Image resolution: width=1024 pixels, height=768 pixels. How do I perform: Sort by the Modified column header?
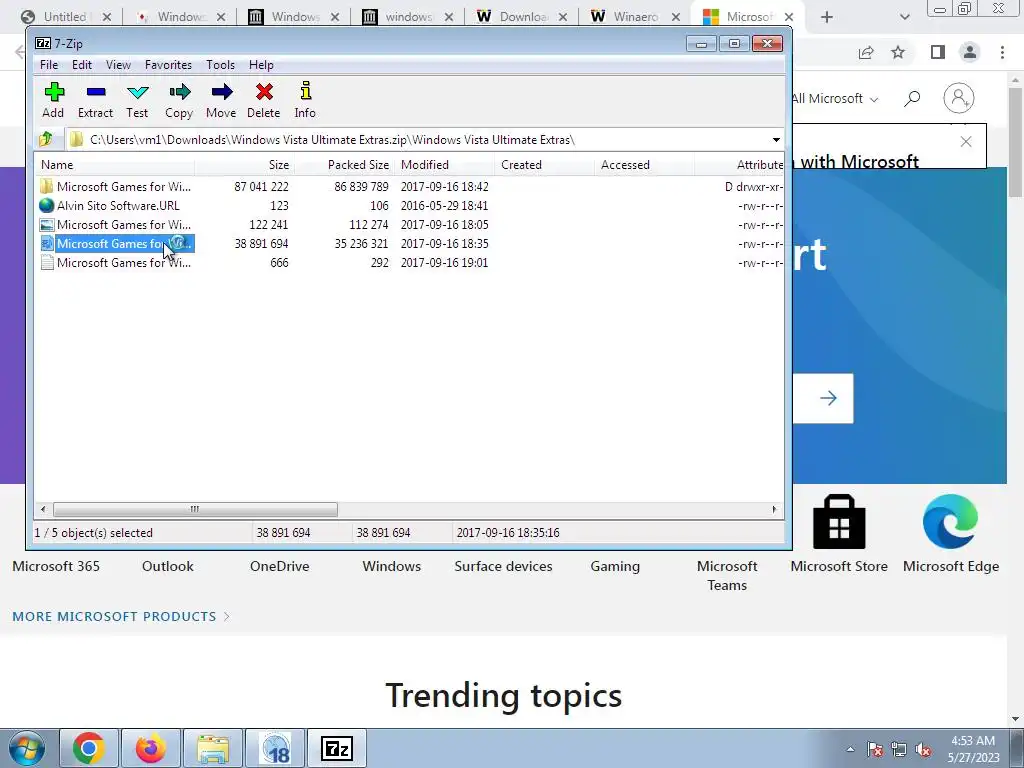[x=445, y=165]
